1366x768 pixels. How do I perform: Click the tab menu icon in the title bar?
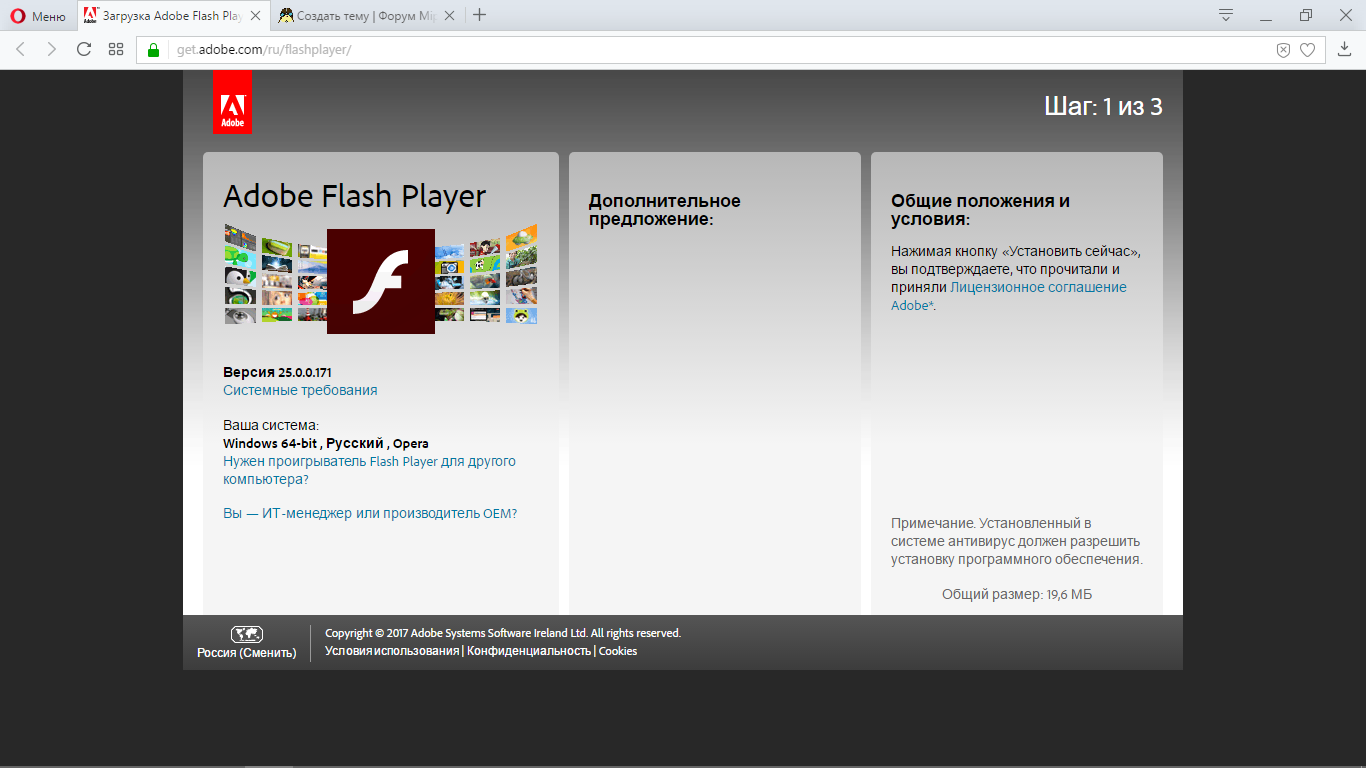pos(1226,14)
